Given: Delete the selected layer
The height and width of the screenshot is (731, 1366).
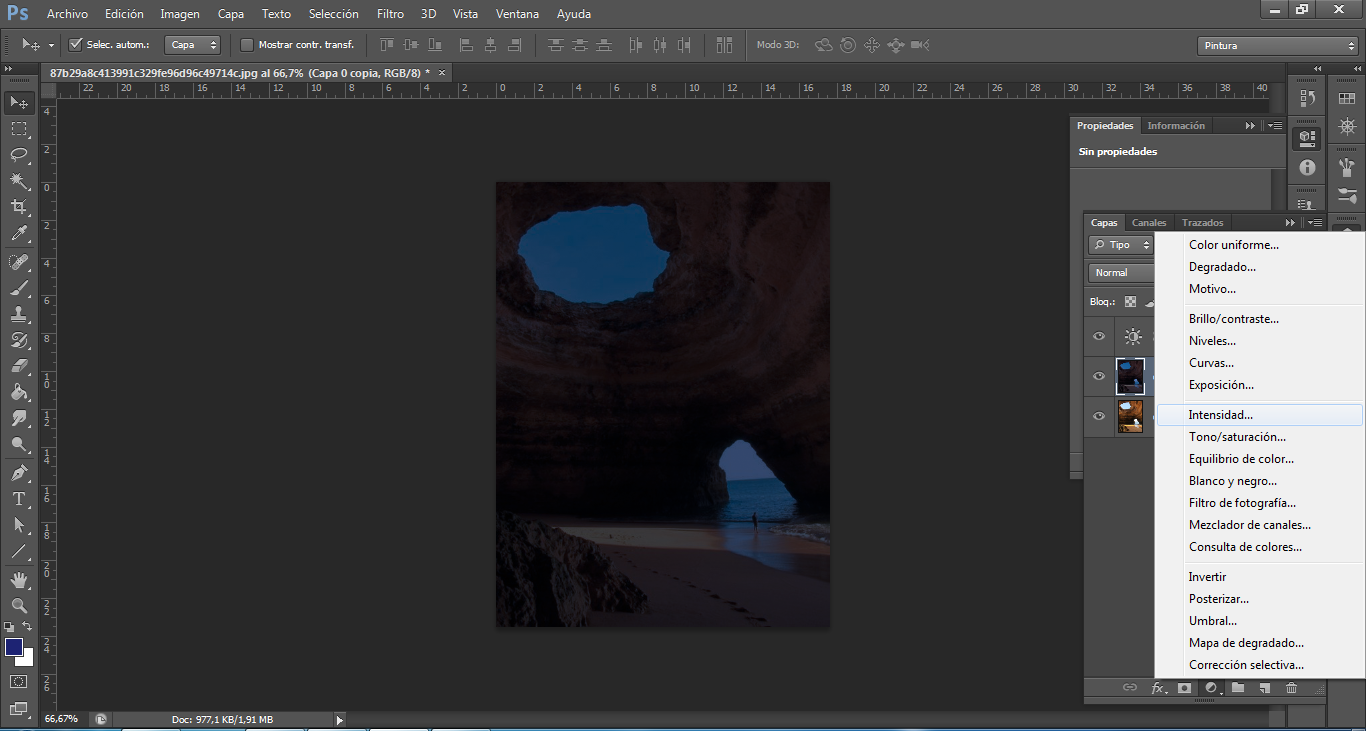Looking at the screenshot, I should coord(1291,688).
